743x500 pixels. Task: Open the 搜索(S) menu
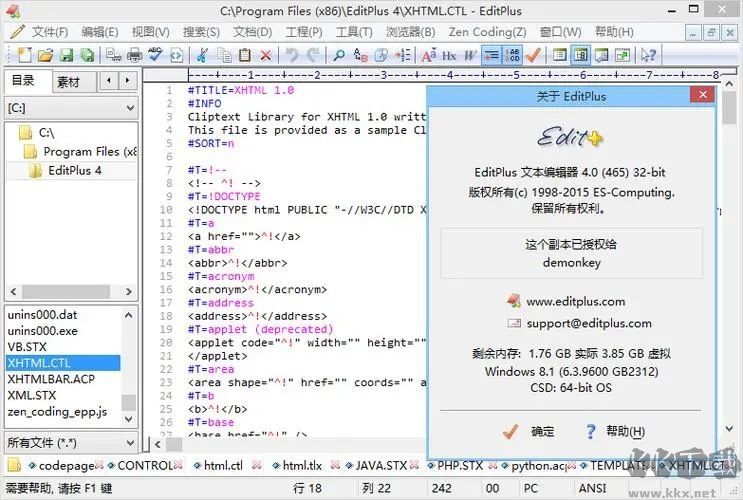pos(202,32)
